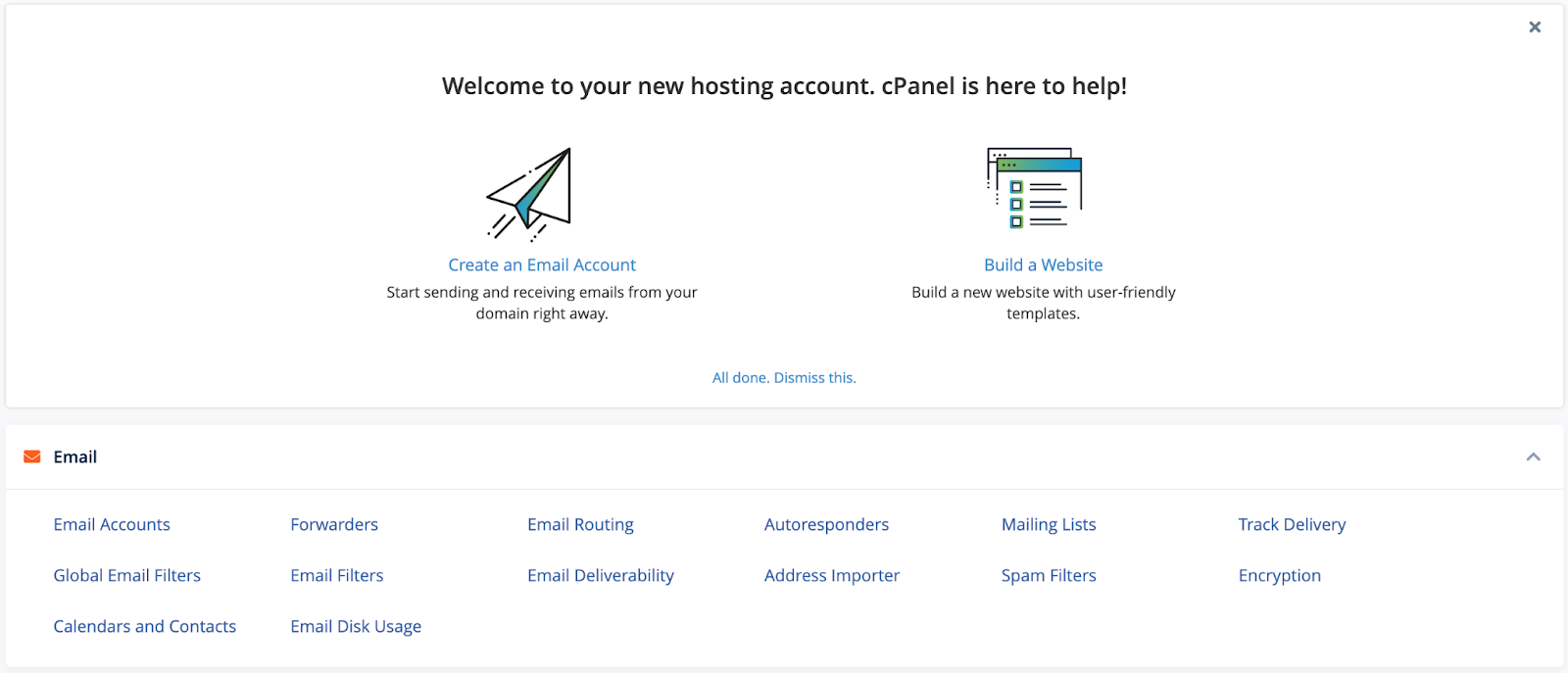Open Email Disk Usage
This screenshot has width=1568, height=673.
356,627
